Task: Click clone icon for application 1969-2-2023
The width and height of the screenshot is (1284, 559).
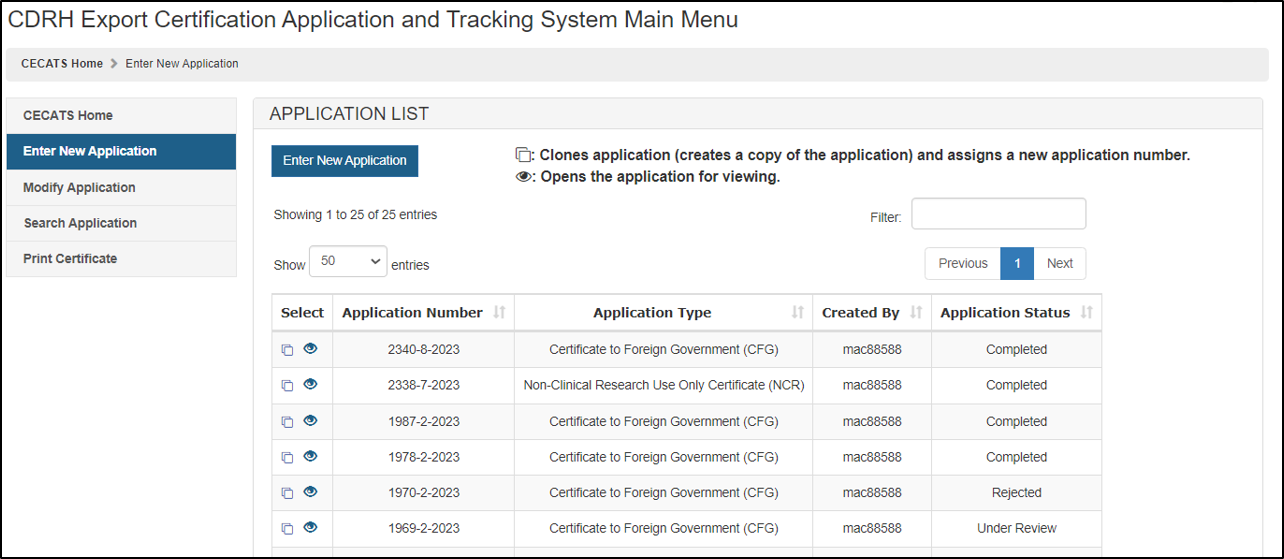Action: pos(287,529)
